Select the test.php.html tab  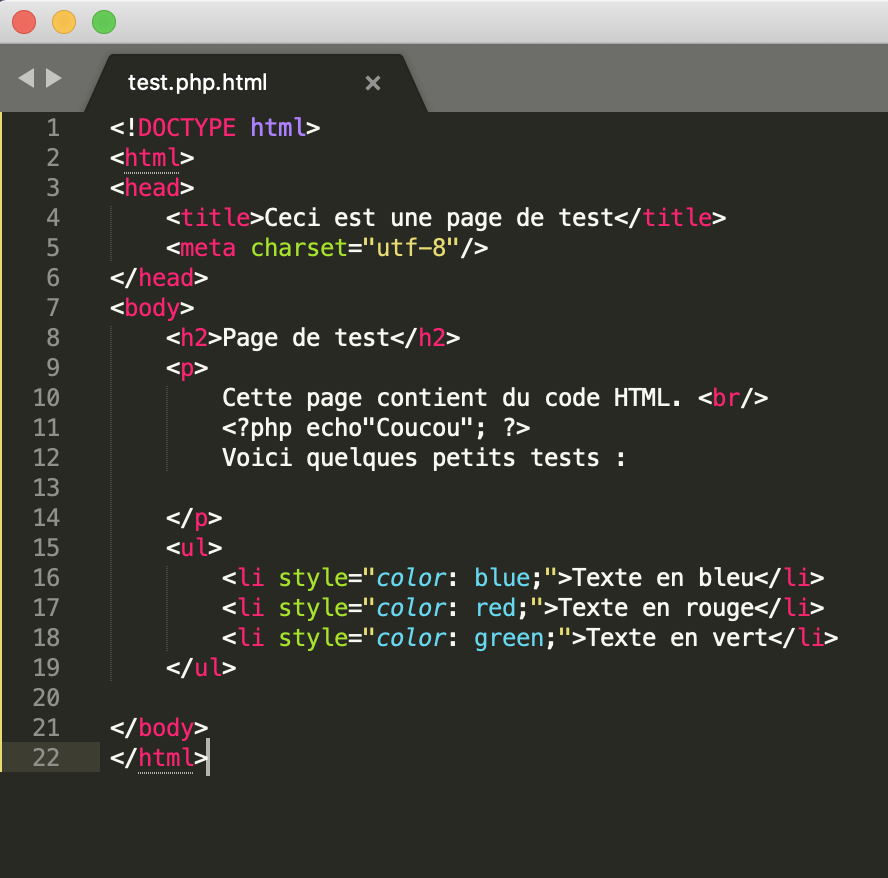(197, 83)
